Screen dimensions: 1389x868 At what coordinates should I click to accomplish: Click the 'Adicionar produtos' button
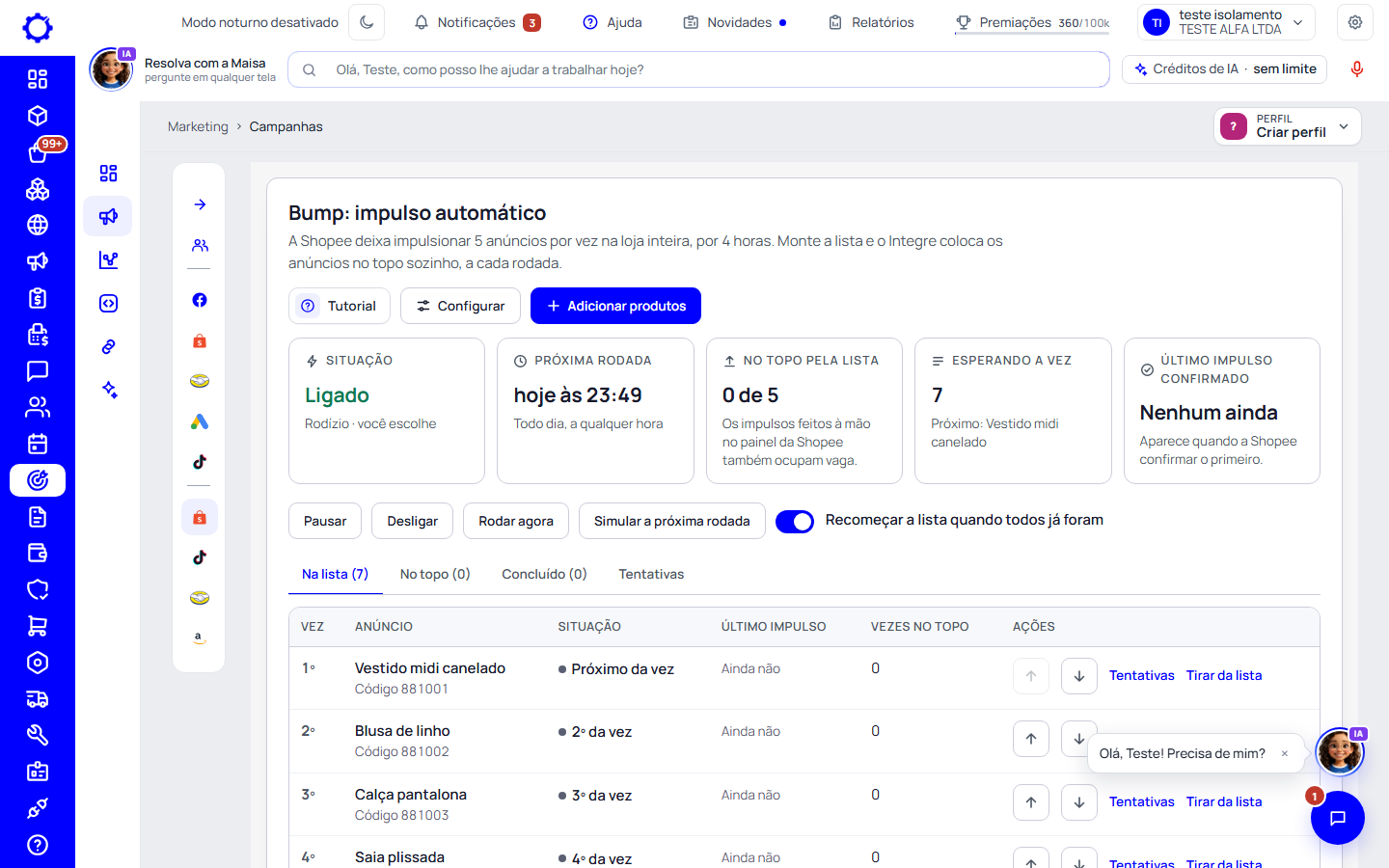615,306
